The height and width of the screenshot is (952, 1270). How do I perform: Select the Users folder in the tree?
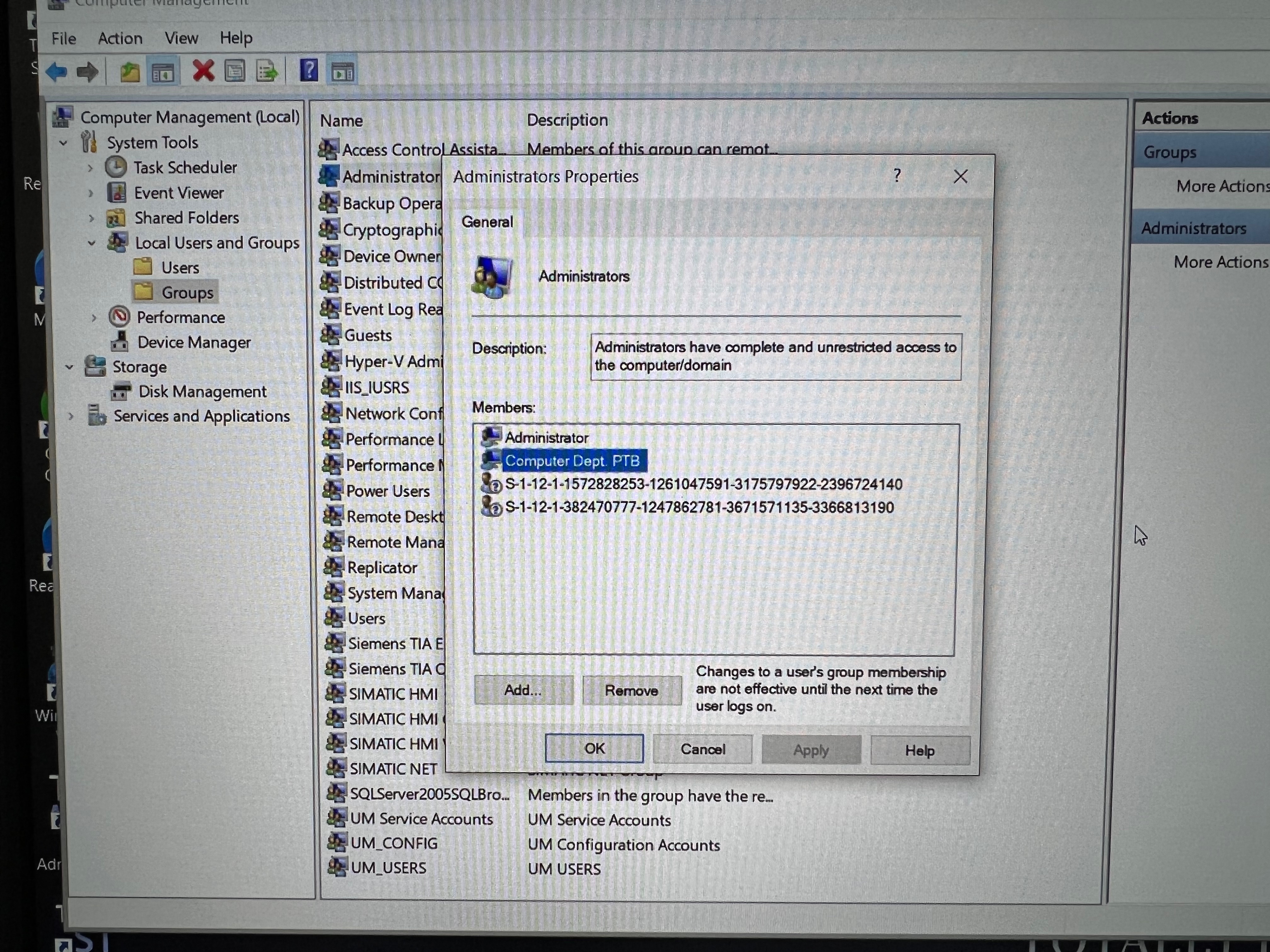pyautogui.click(x=180, y=268)
